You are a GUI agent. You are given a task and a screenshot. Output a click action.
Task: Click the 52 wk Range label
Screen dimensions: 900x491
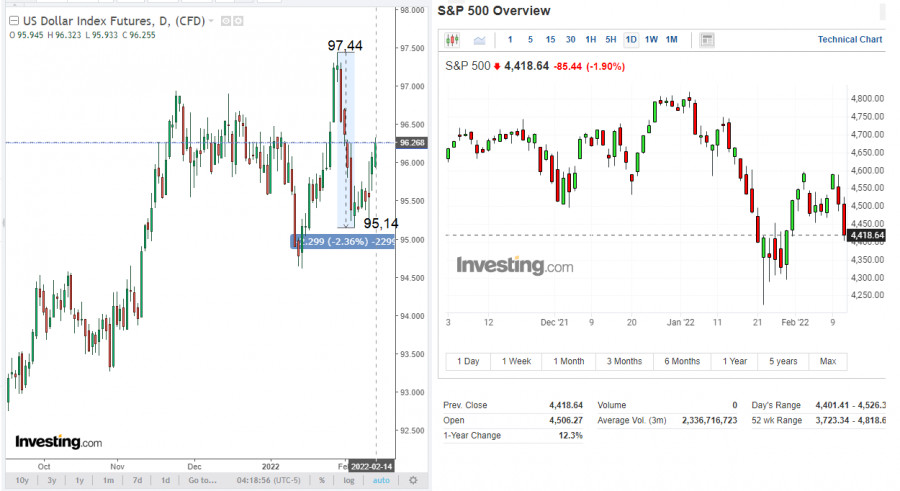[777, 420]
